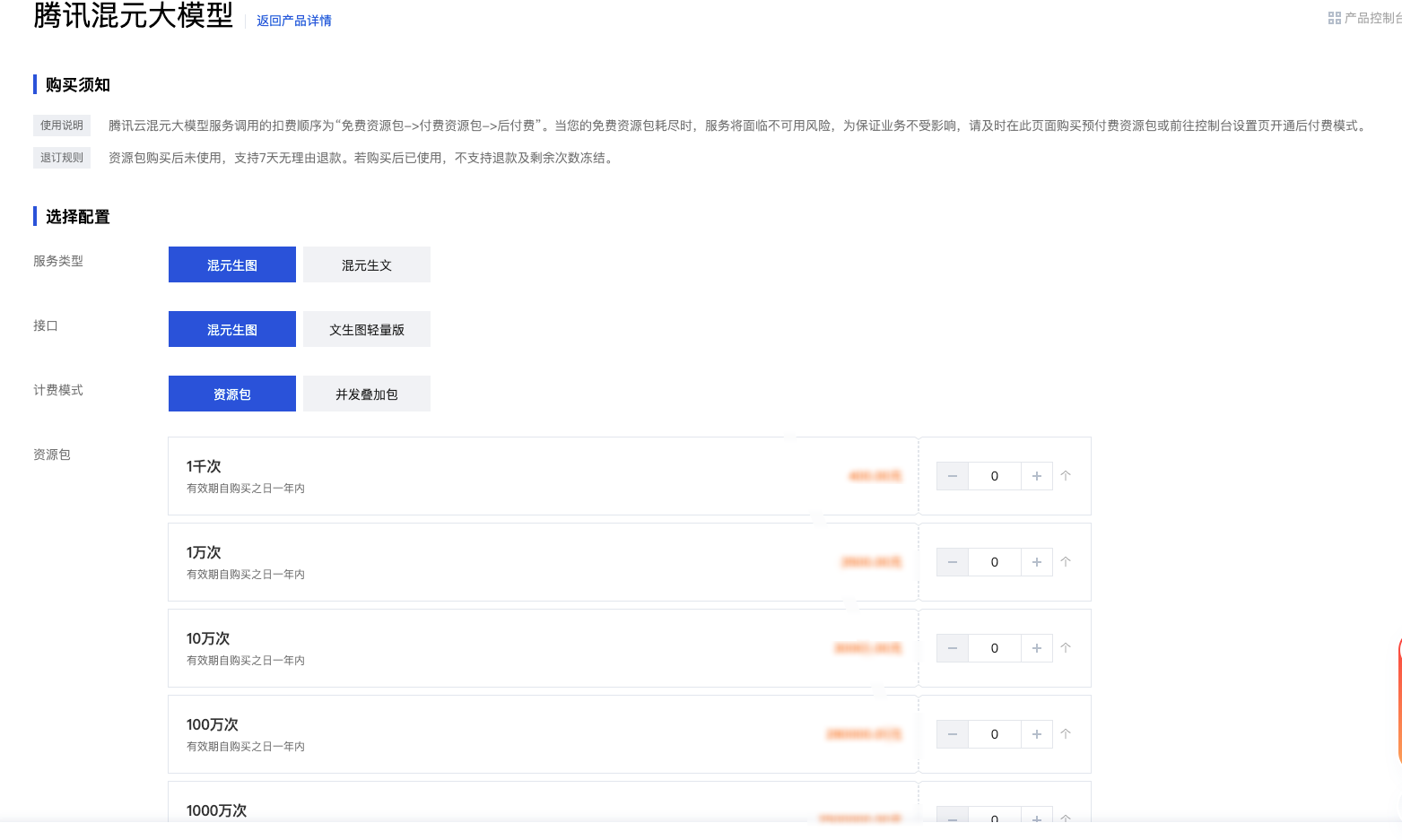Select 混元生文 service type
The height and width of the screenshot is (840, 1402).
pyautogui.click(x=367, y=264)
